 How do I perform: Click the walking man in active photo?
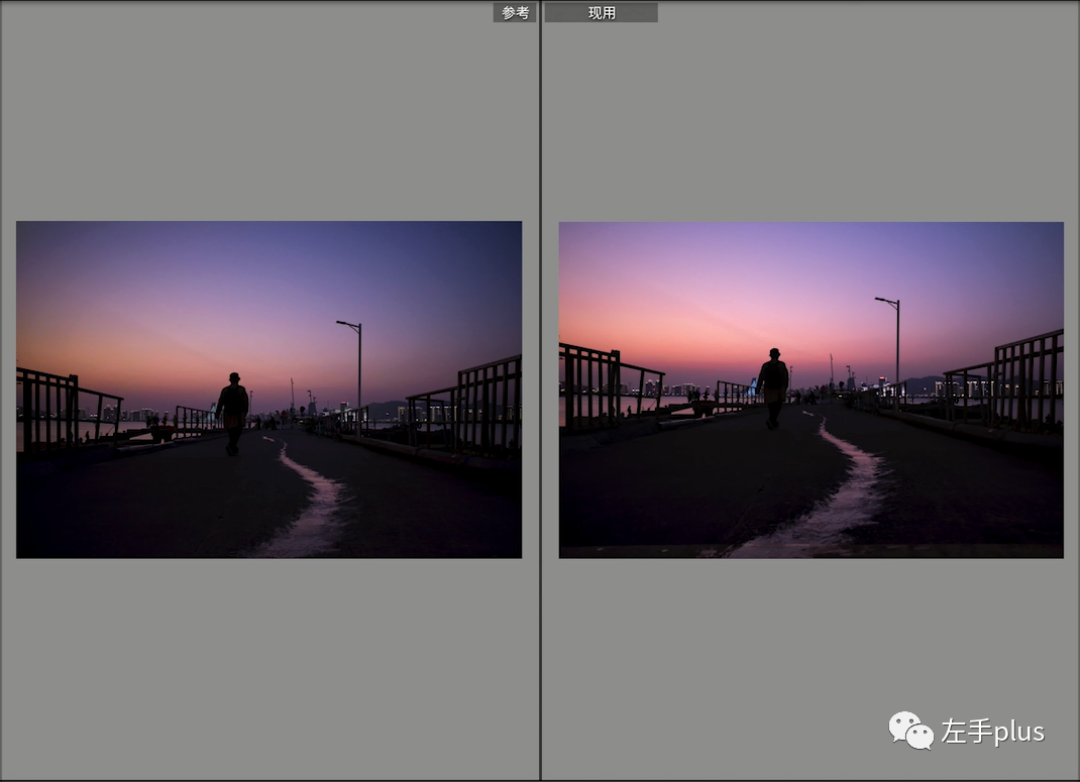[773, 389]
